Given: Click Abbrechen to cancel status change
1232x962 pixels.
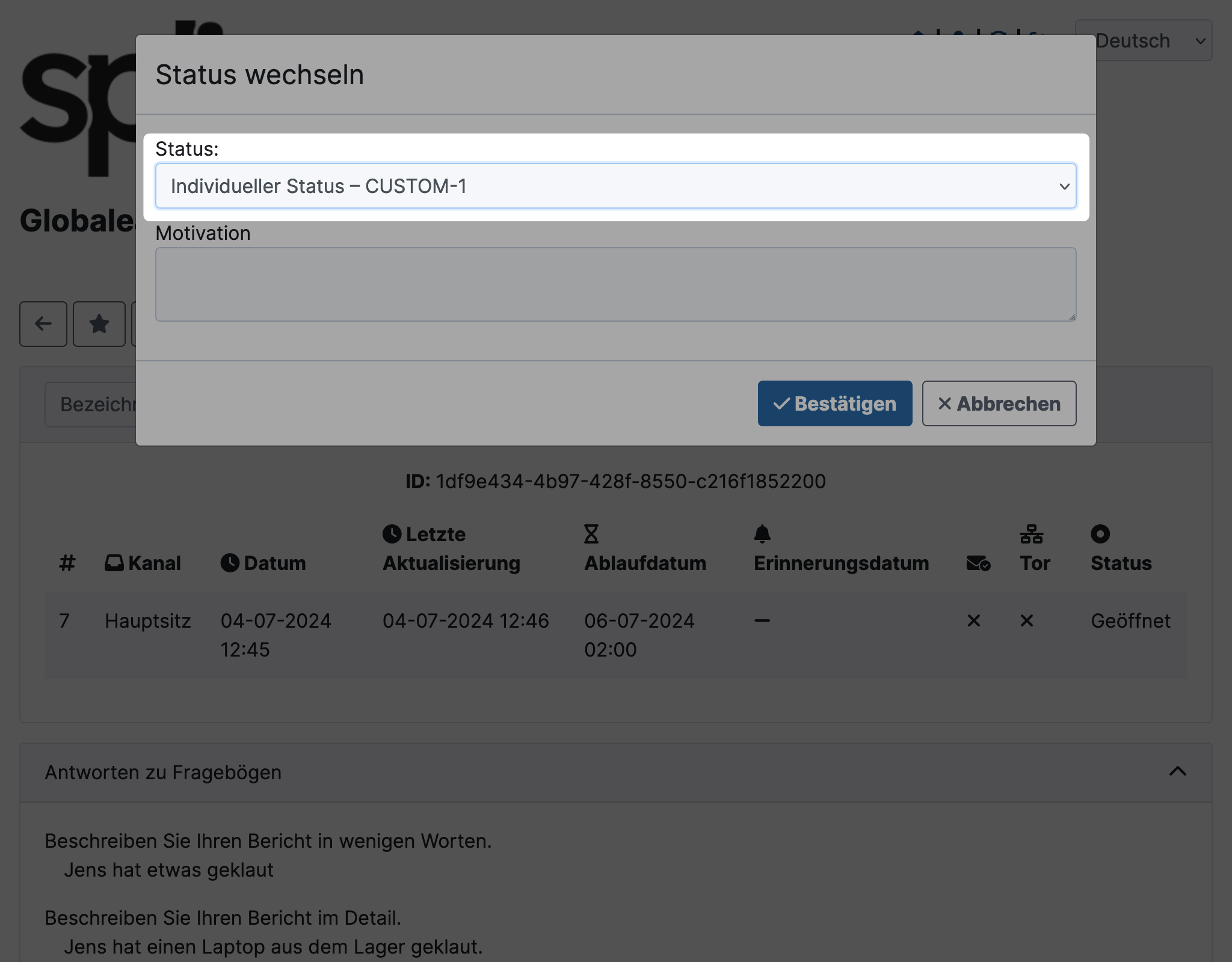Looking at the screenshot, I should pyautogui.click(x=998, y=403).
